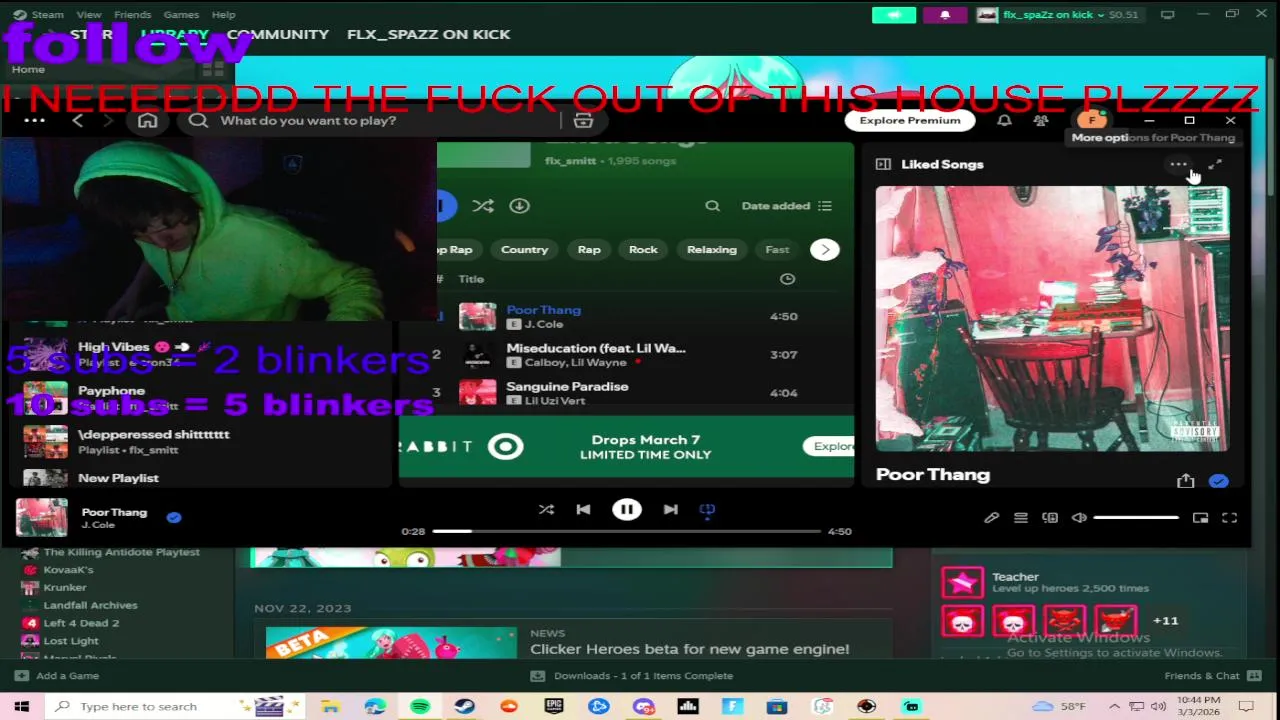The image size is (1280, 720).
Task: Go to the previous track
Action: [x=583, y=510]
